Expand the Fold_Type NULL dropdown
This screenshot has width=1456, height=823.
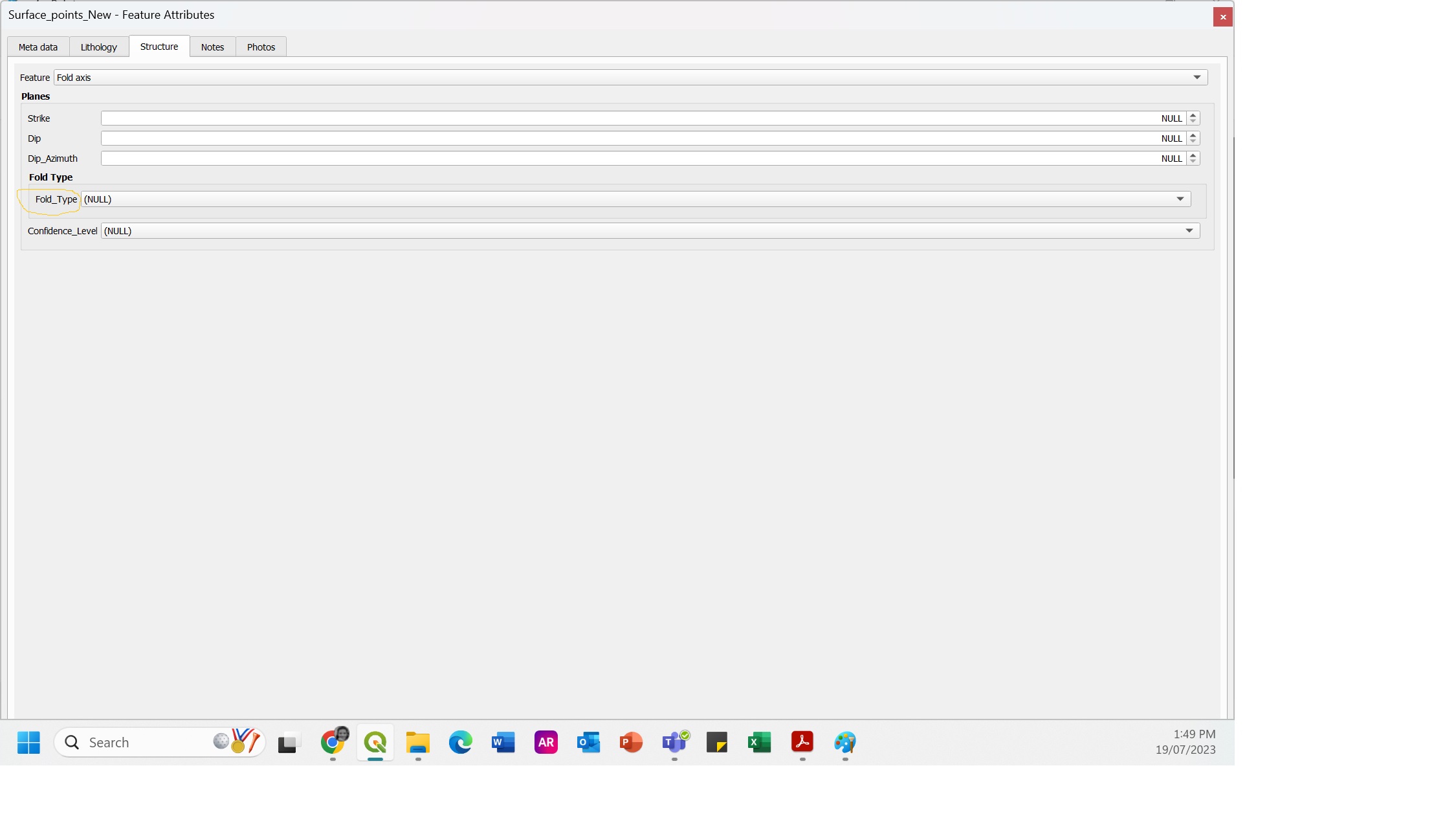(x=1180, y=198)
